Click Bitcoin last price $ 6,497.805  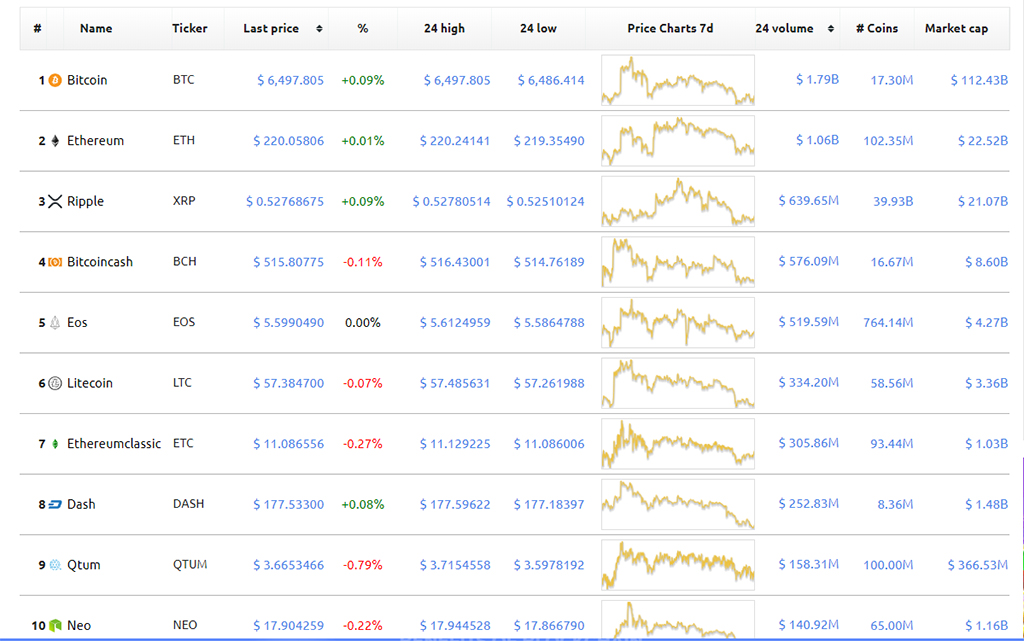[x=291, y=80]
